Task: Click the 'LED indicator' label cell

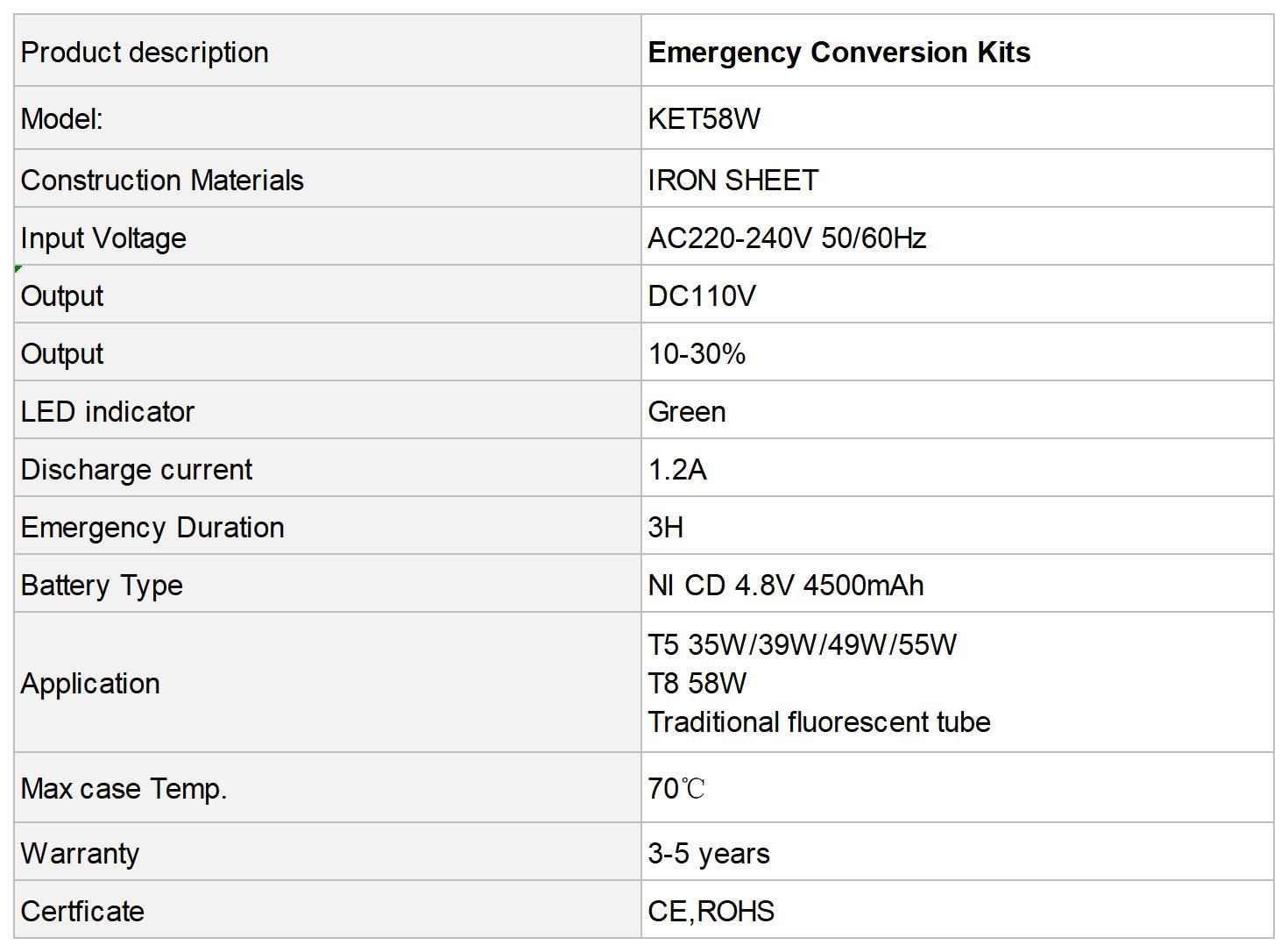Action: pos(328,410)
